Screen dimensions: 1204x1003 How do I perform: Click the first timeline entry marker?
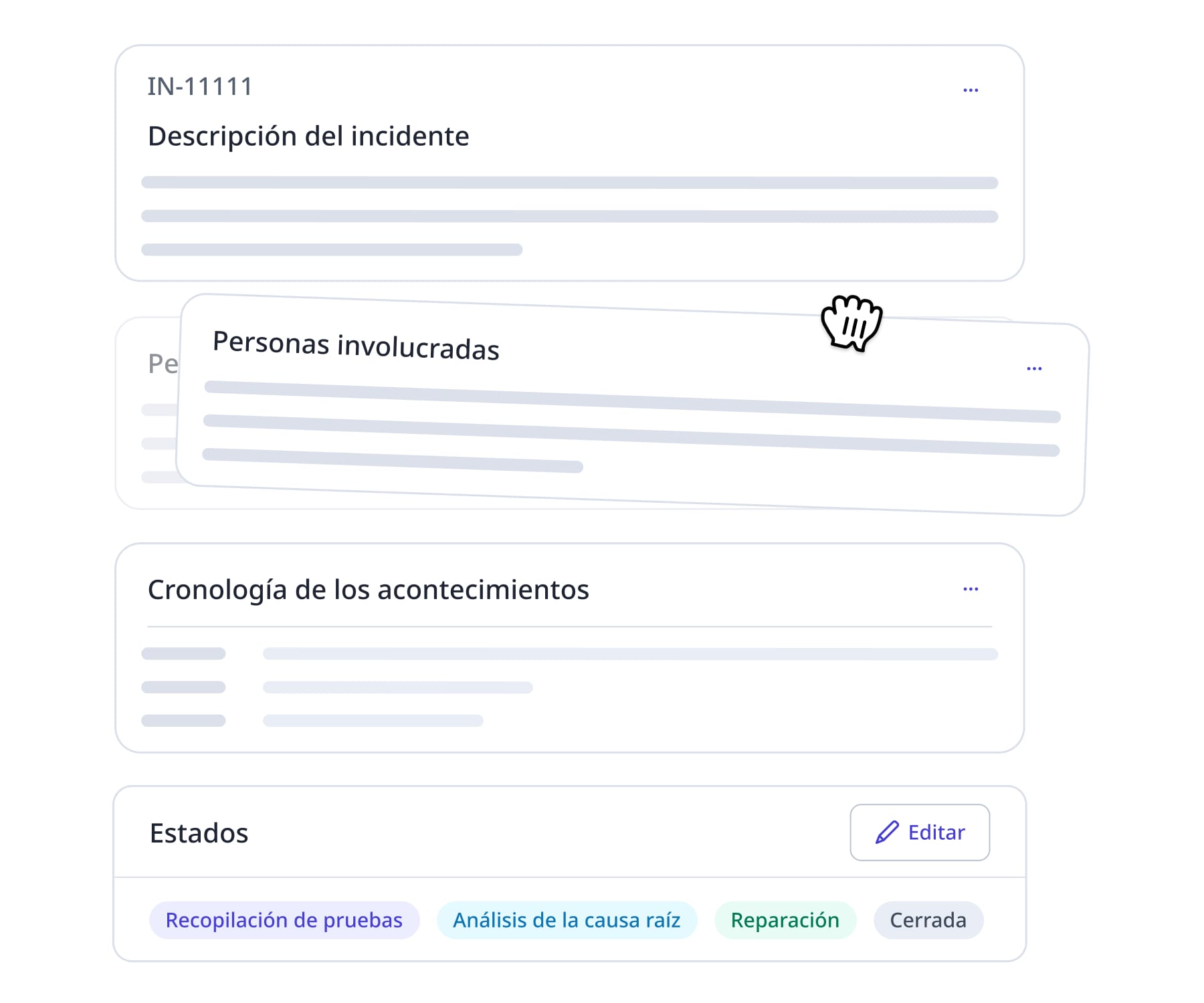(x=182, y=653)
